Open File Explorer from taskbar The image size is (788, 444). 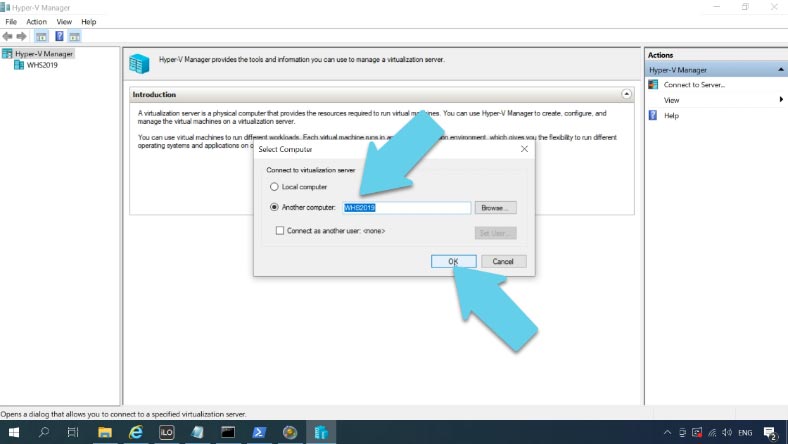point(105,432)
